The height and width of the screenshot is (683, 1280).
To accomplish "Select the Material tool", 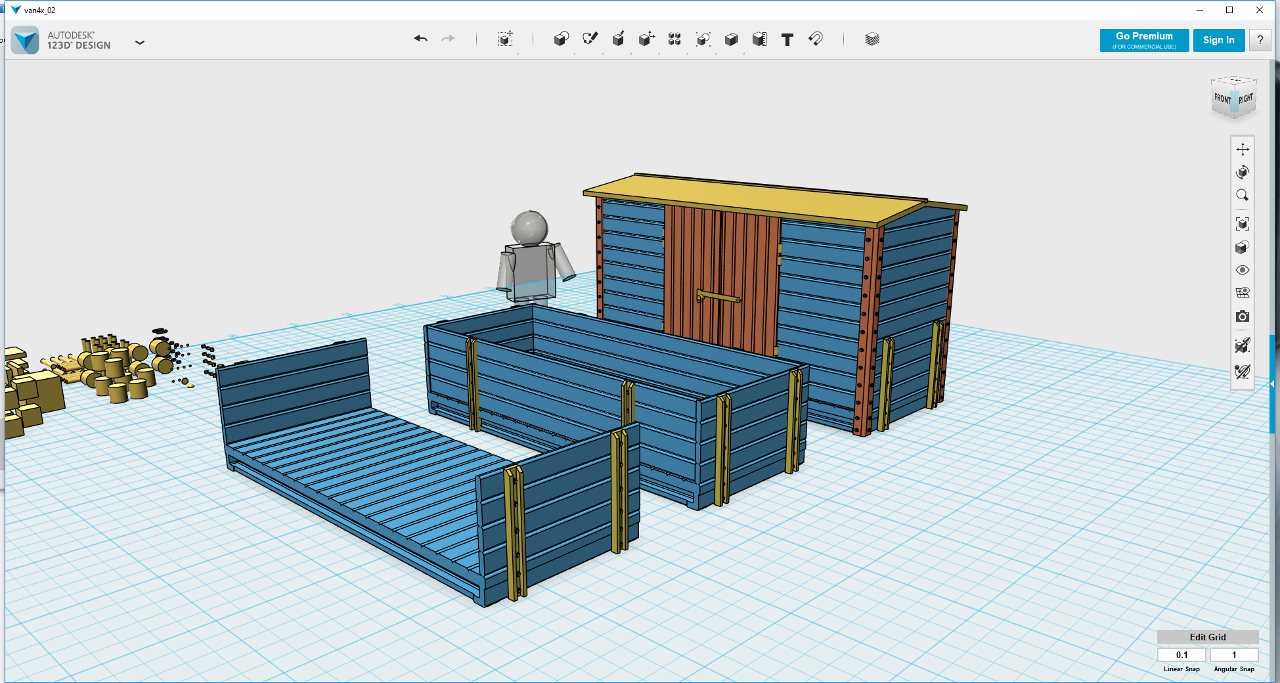I will coord(872,39).
